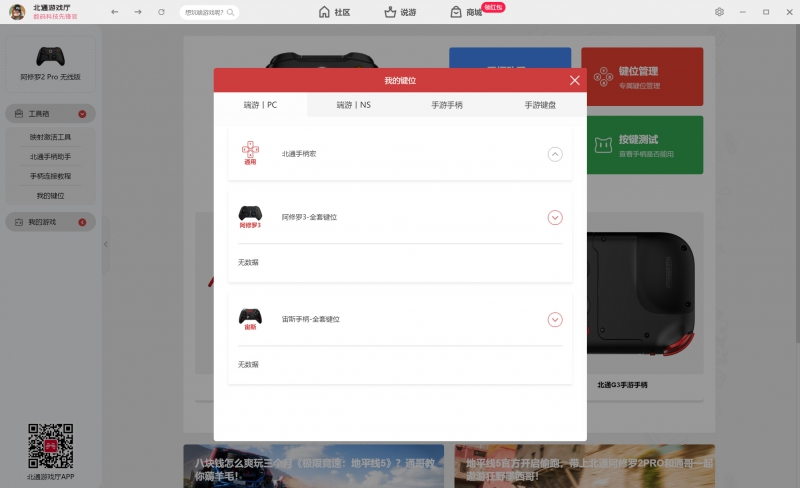The height and width of the screenshot is (488, 800).
Task: Open 北通手柄助手 in the sidebar
Action: [x=51, y=157]
